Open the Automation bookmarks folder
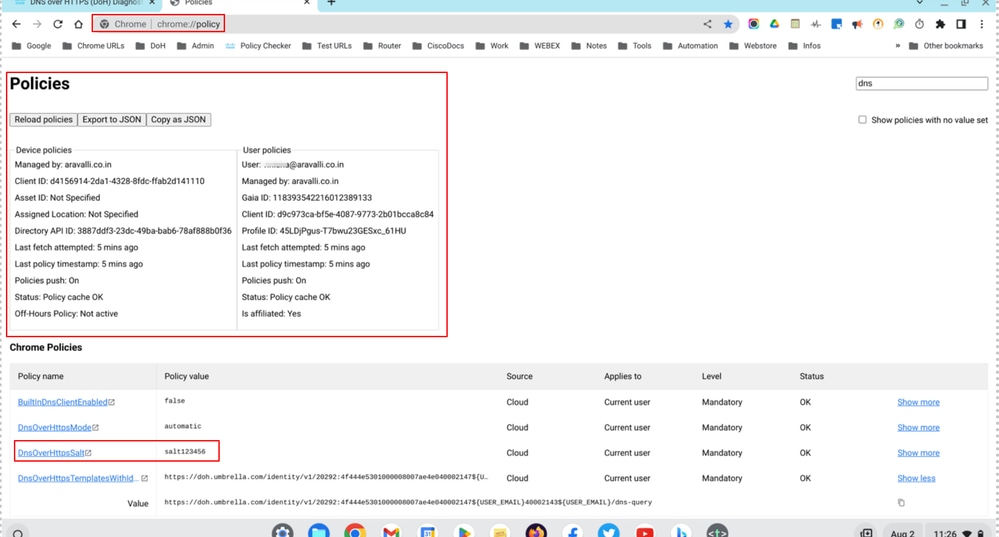Screen dimensions: 999x537 690,46
